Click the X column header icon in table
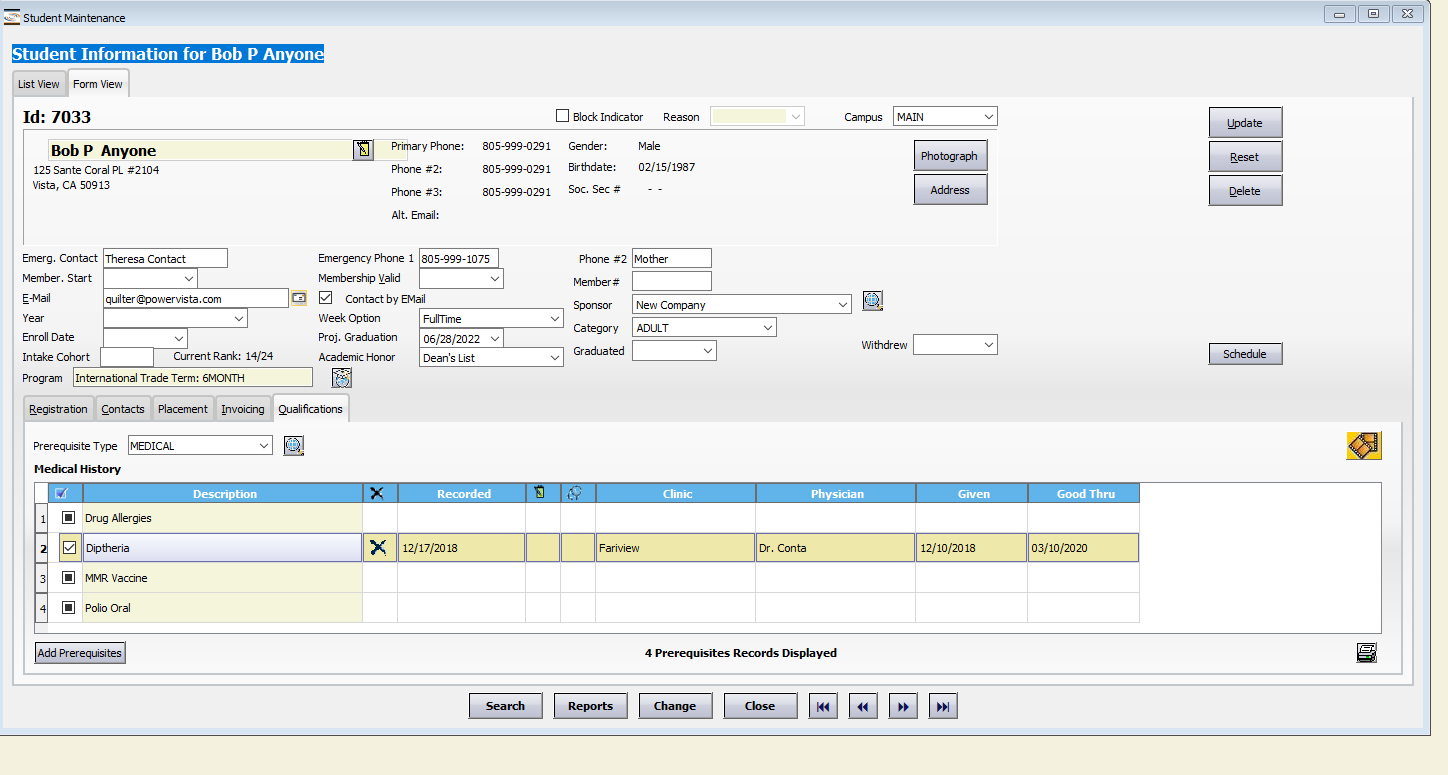The height and width of the screenshot is (775, 1448). coord(379,493)
